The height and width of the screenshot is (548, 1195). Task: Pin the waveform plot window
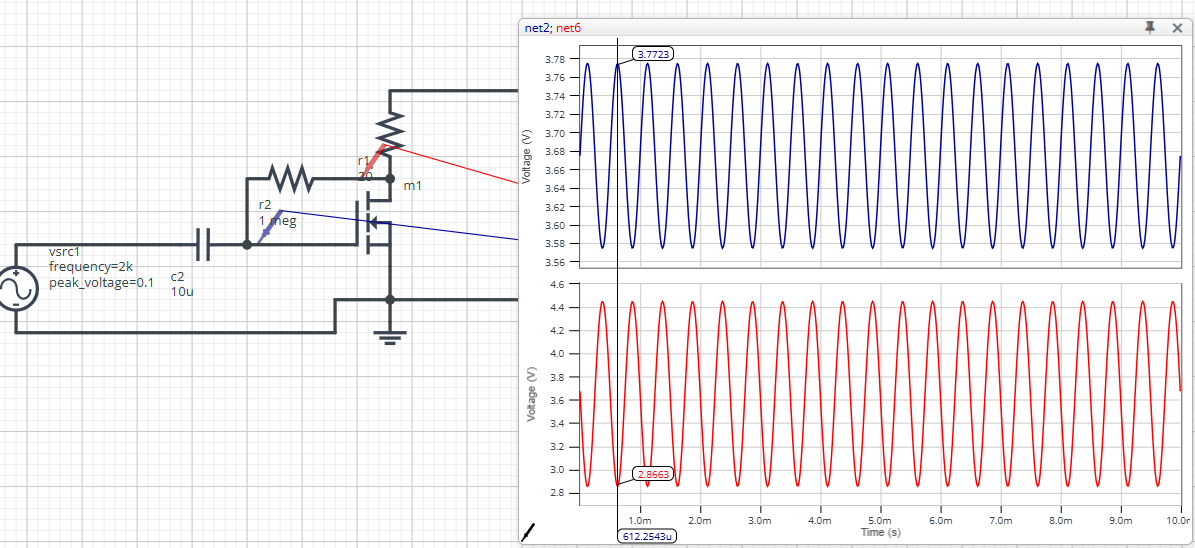coord(1151,28)
